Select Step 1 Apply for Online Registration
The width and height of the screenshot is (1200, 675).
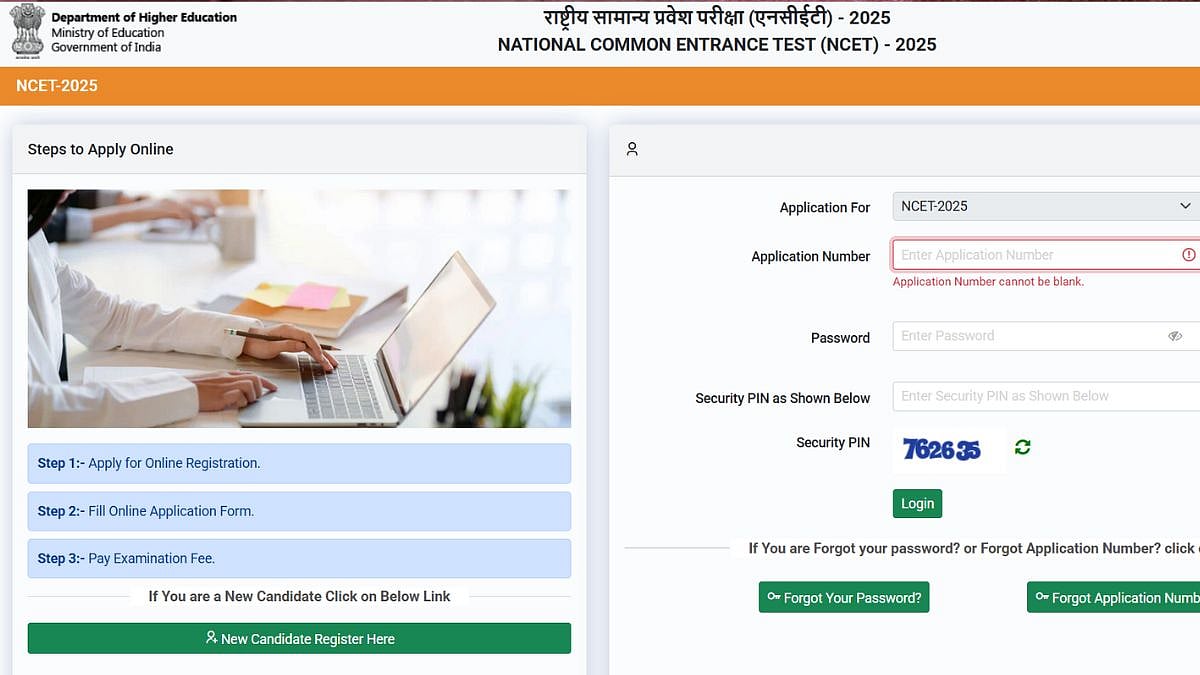click(x=299, y=463)
